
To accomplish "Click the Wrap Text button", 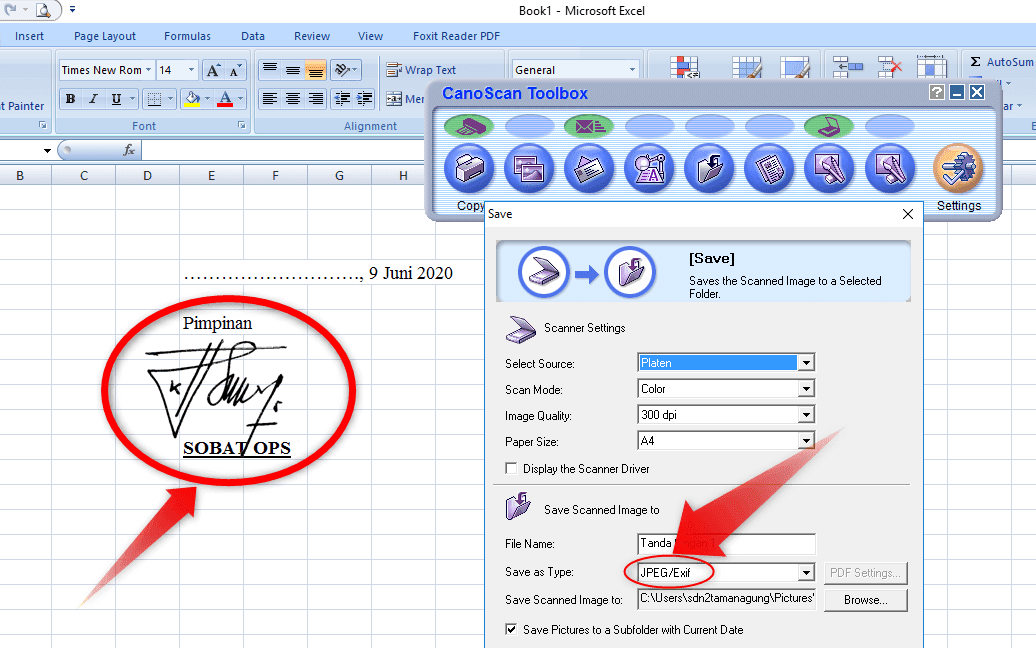I will coord(422,70).
